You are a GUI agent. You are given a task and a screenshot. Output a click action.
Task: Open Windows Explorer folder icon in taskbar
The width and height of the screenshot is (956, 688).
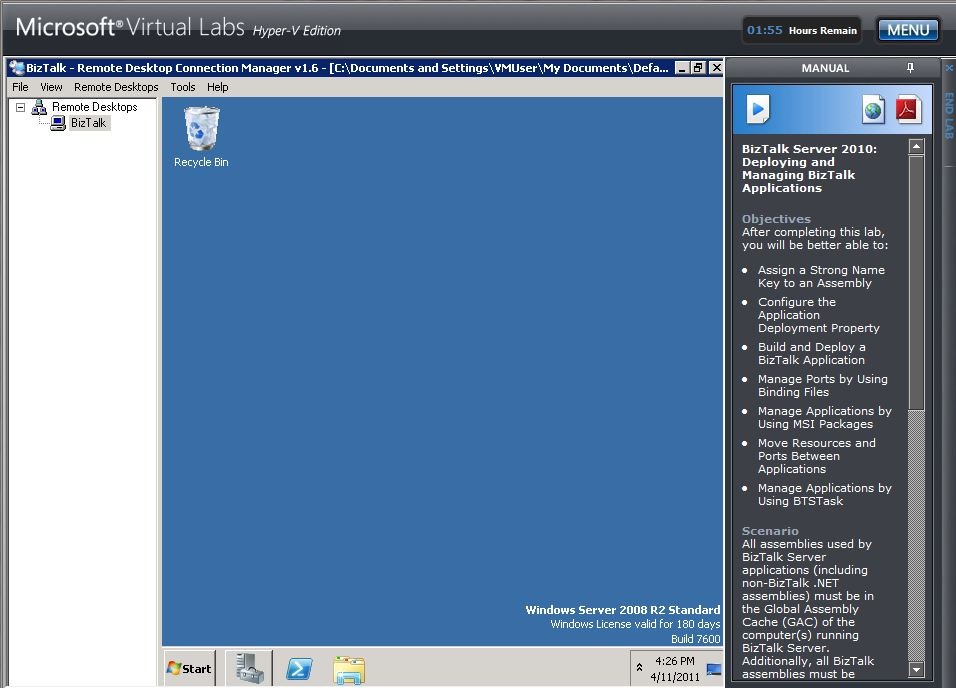[x=348, y=668]
